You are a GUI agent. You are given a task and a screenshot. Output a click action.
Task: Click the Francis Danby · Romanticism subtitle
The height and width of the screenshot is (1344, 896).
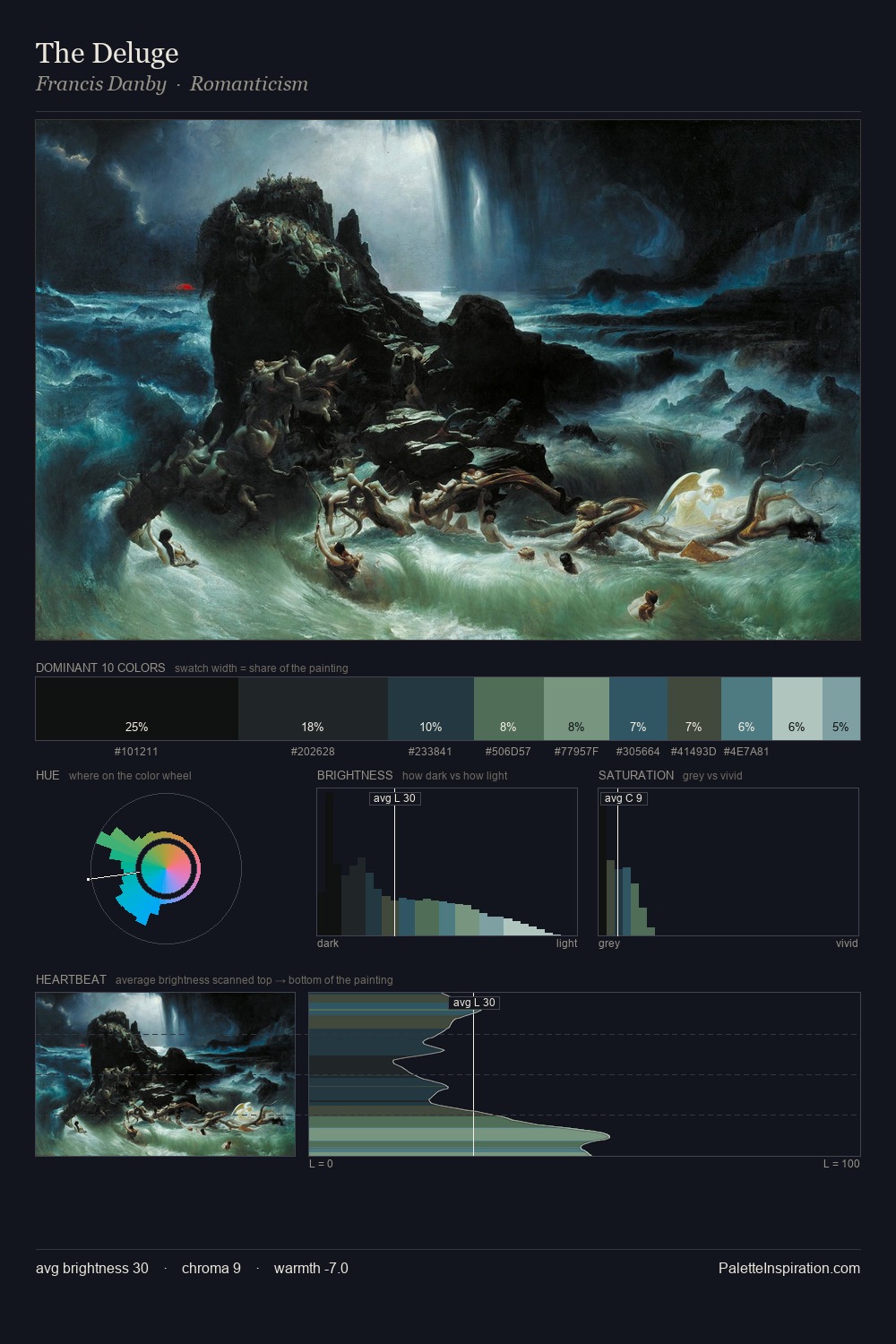pyautogui.click(x=172, y=84)
